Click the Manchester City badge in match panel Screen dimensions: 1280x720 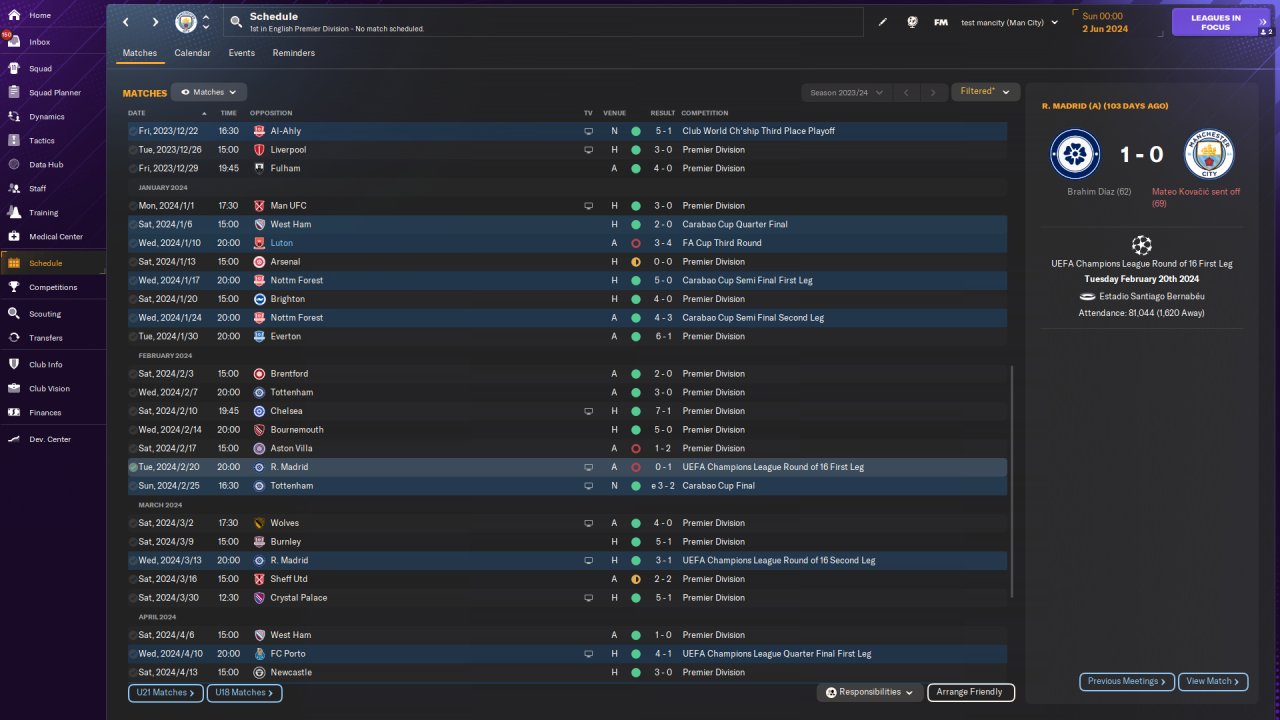coord(1209,154)
